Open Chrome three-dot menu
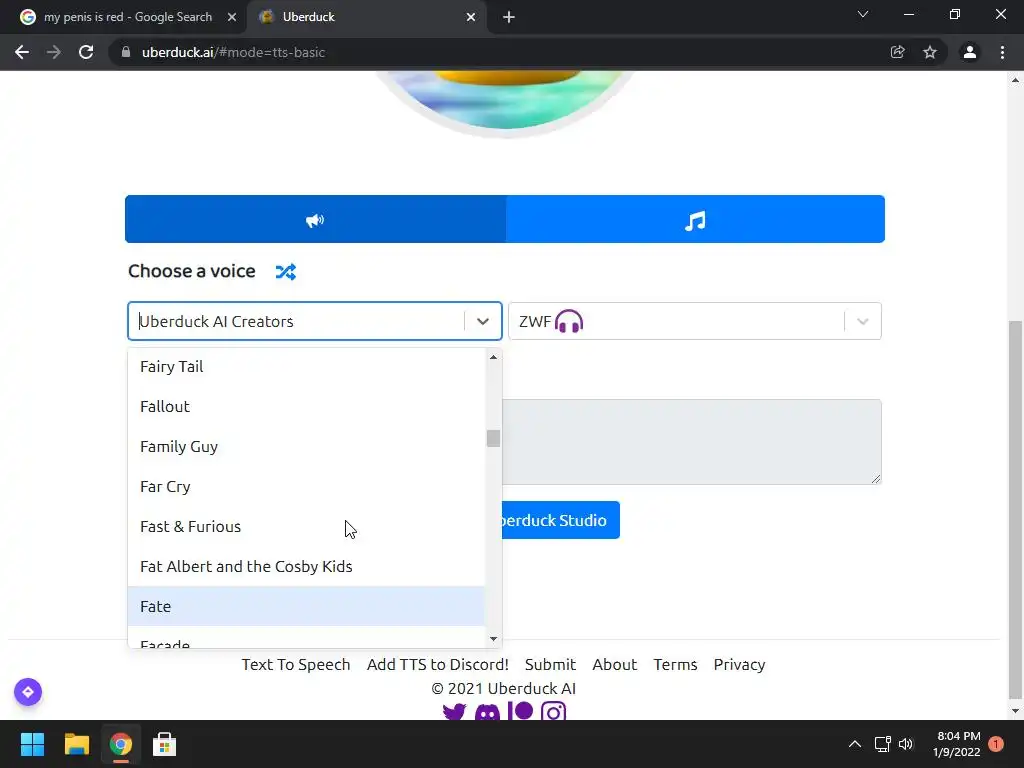This screenshot has height=768, width=1024. pos(1002,52)
